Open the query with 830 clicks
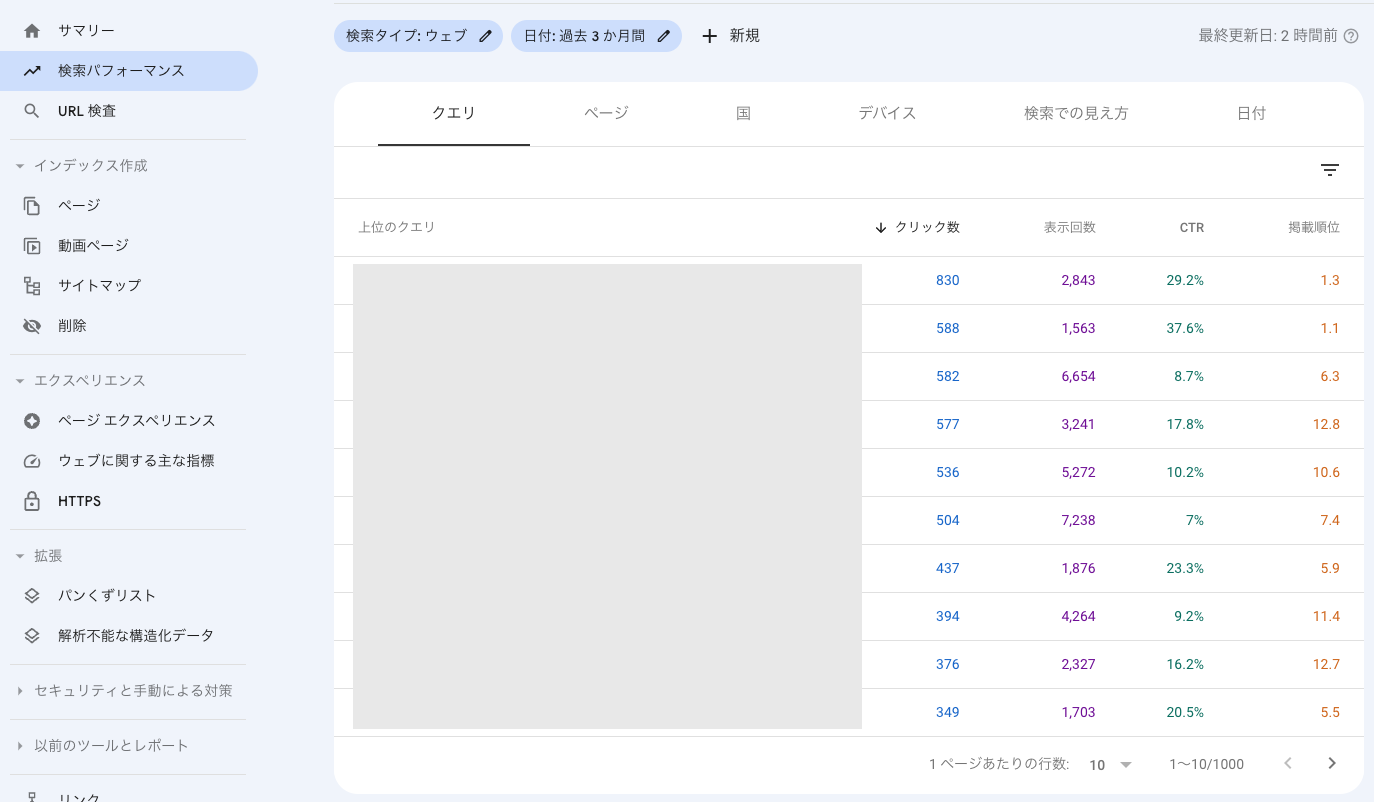The image size is (1374, 802). (x=947, y=280)
